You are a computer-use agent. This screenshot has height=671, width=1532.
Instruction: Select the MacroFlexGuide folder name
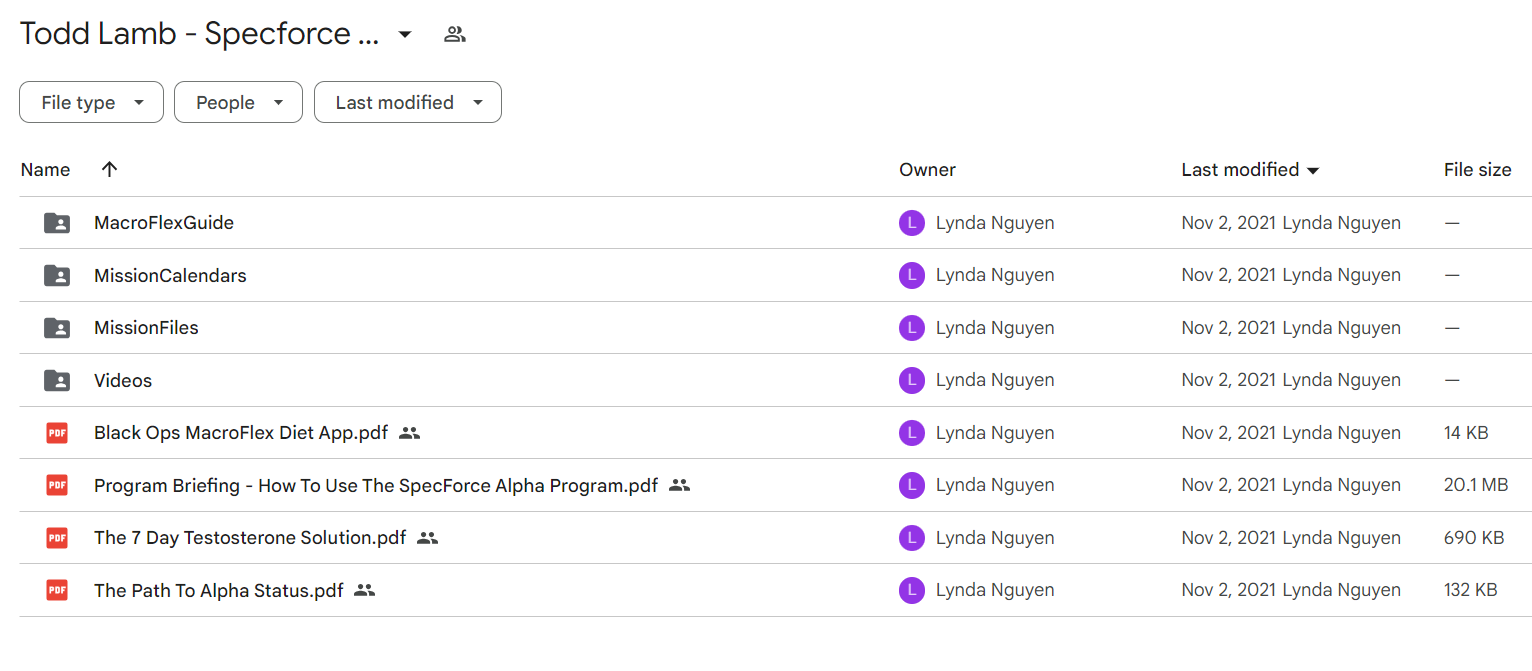[164, 223]
